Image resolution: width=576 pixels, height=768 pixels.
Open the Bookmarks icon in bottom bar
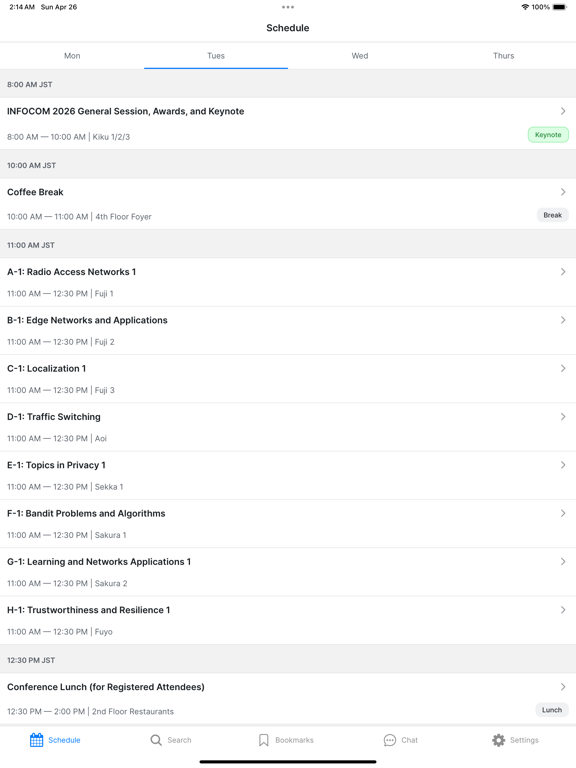[264, 740]
